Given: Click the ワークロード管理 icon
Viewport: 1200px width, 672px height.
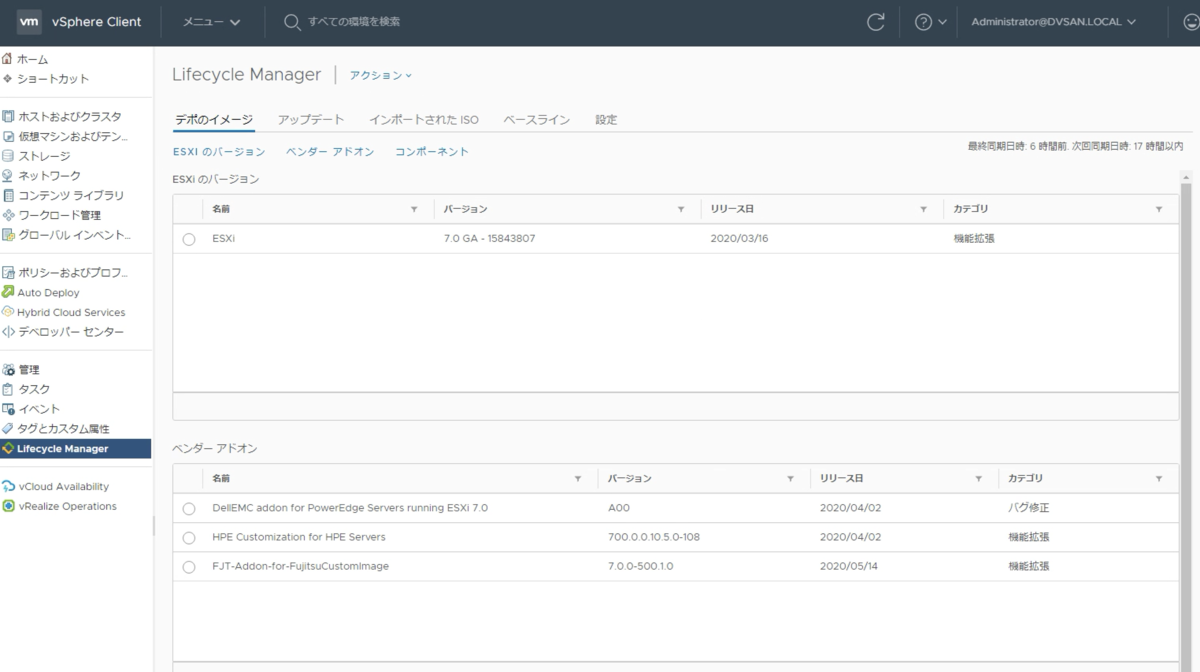Looking at the screenshot, I should pyautogui.click(x=8, y=215).
